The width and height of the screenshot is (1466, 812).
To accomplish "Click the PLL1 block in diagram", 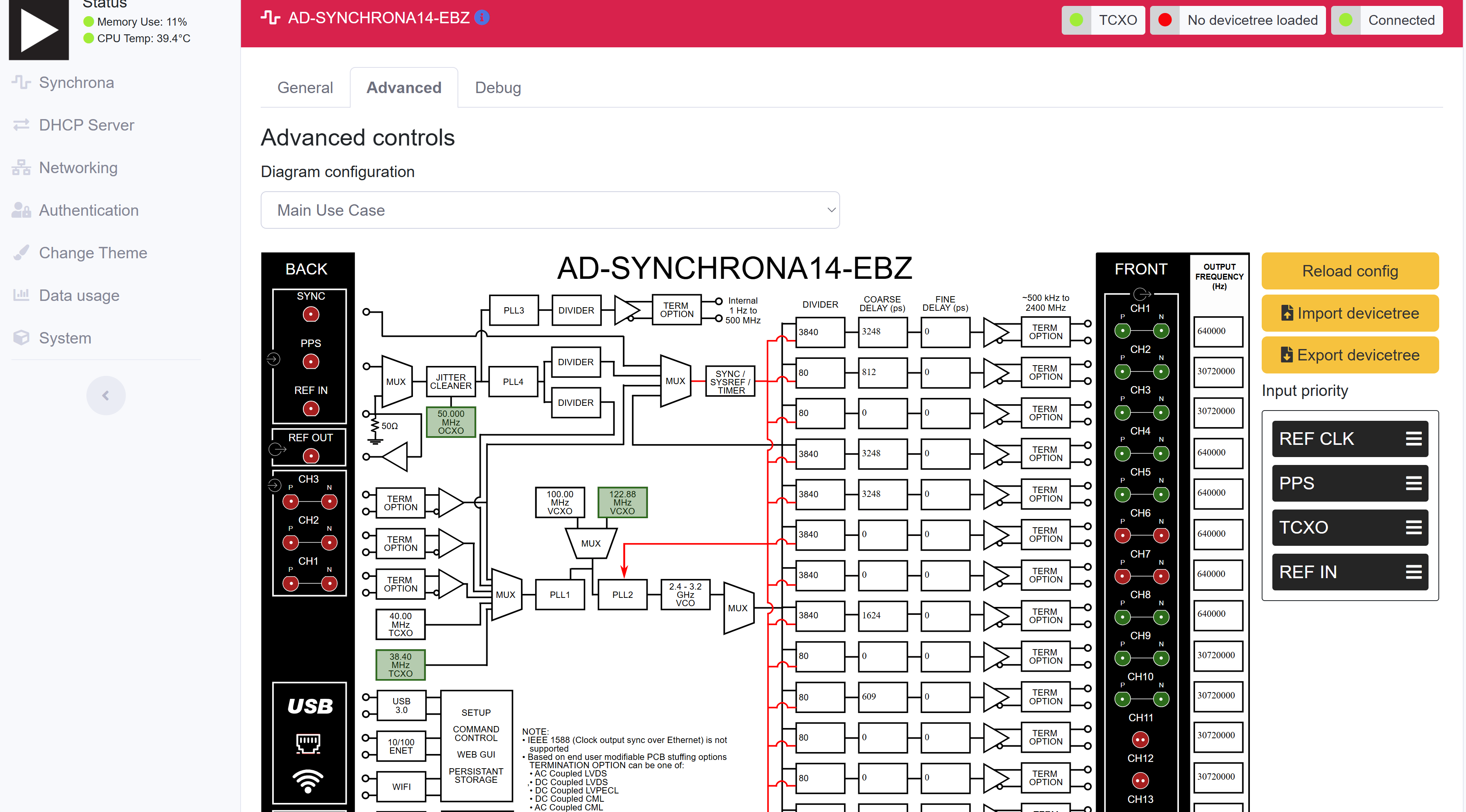I will pos(559,595).
